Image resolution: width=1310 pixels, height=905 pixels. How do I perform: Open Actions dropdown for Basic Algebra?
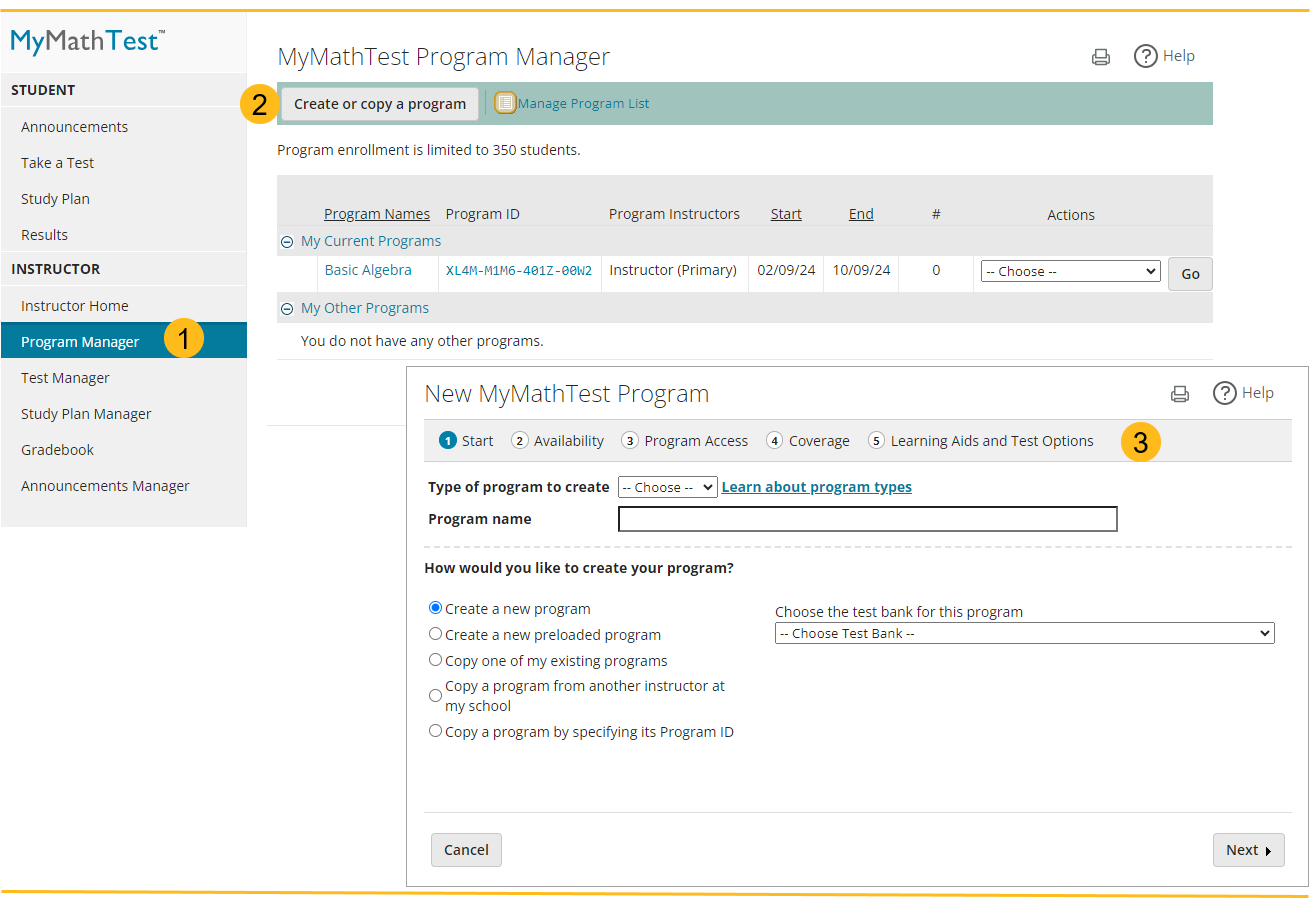[1070, 272]
